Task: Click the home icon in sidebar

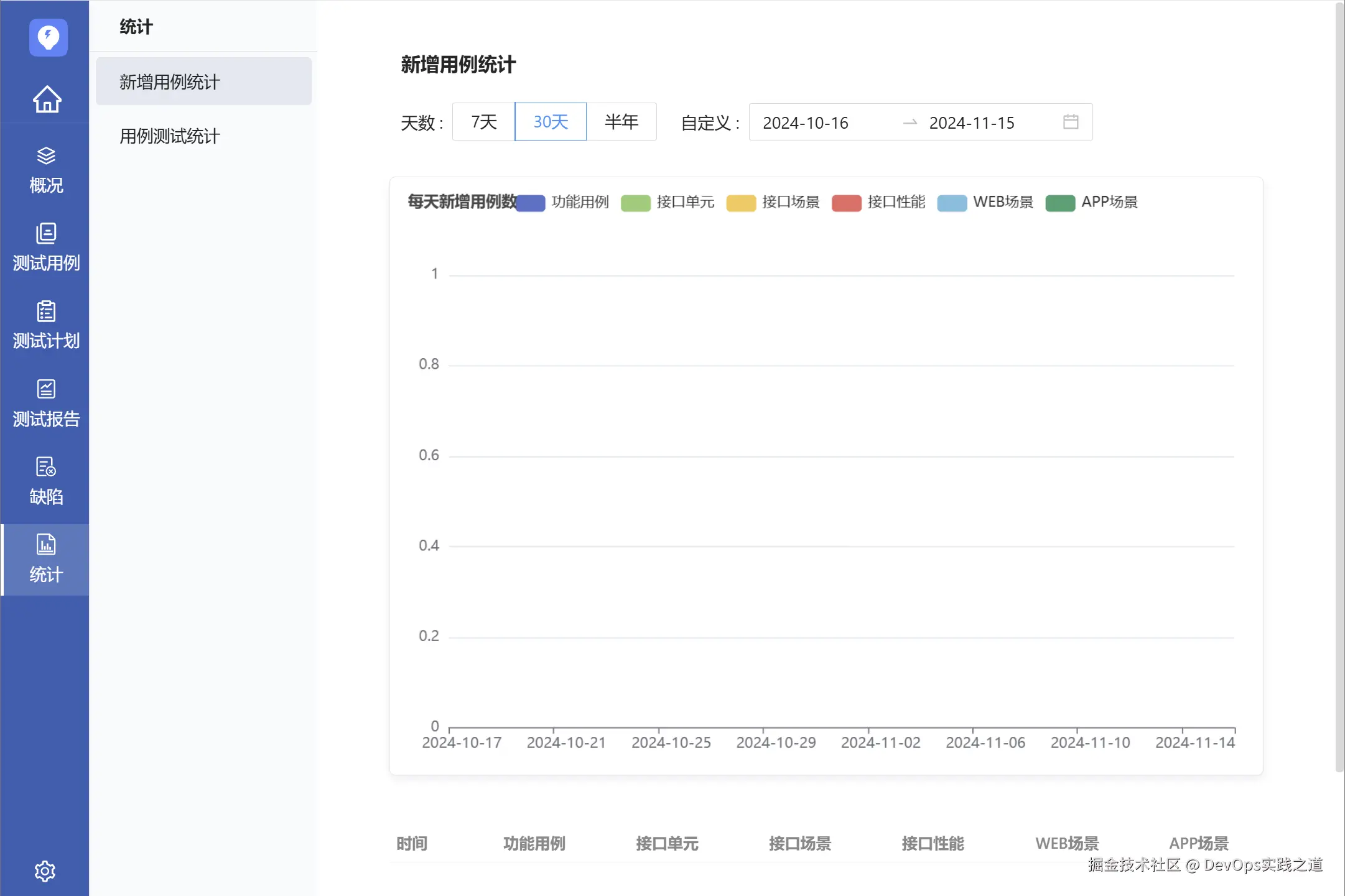Action: pyautogui.click(x=47, y=99)
